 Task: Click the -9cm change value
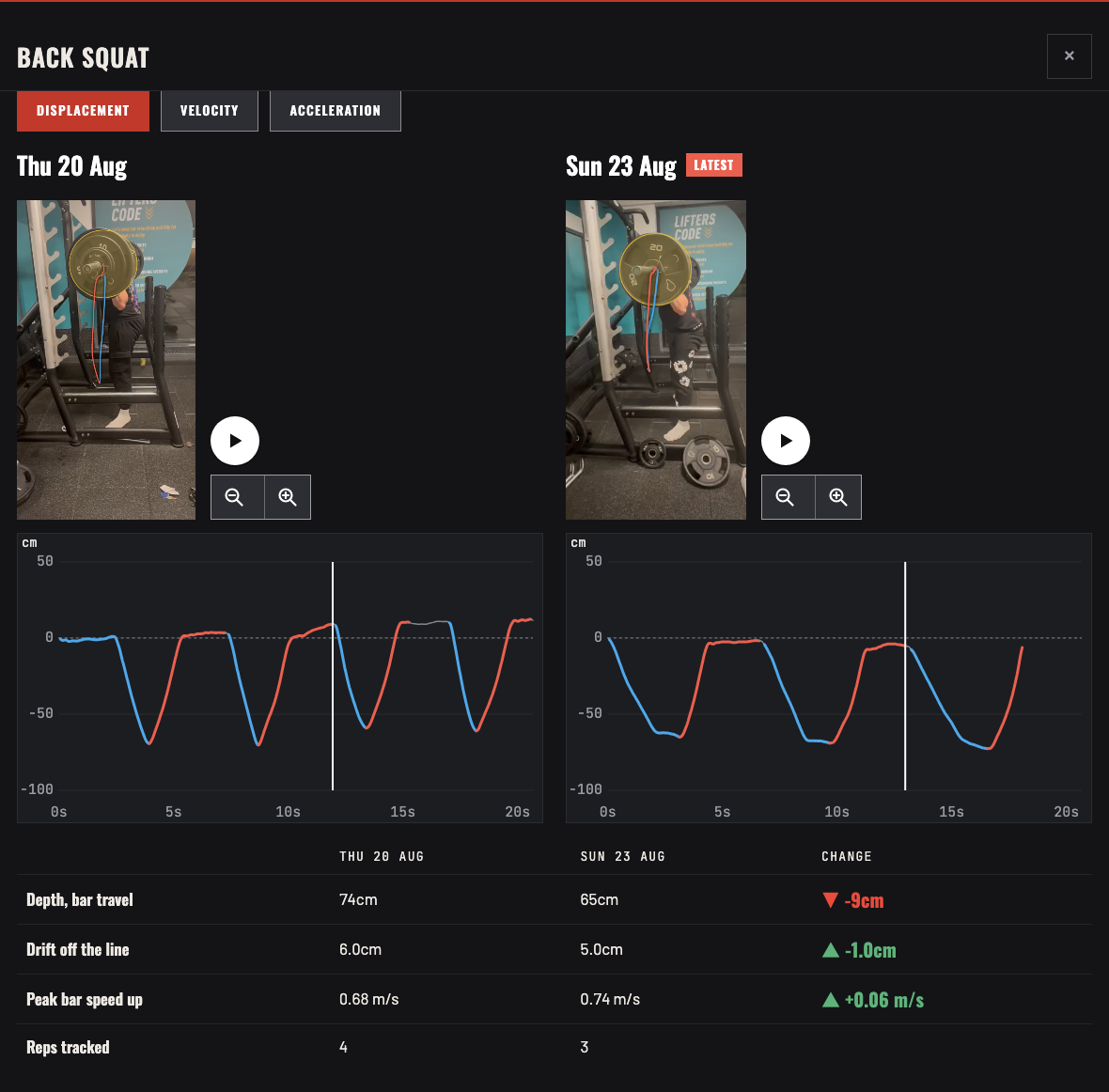tap(864, 900)
